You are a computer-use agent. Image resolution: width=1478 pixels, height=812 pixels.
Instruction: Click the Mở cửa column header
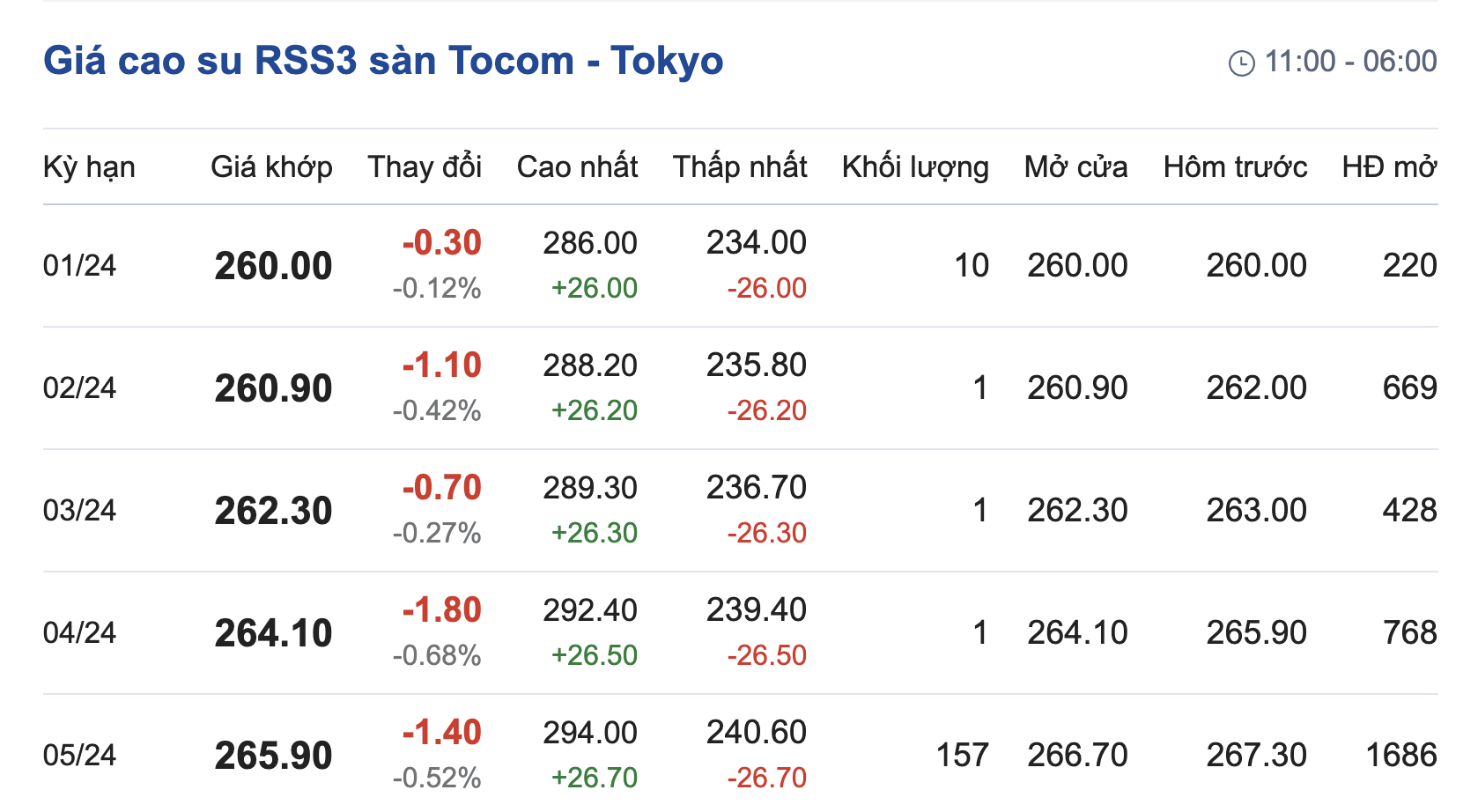pyautogui.click(x=1075, y=166)
